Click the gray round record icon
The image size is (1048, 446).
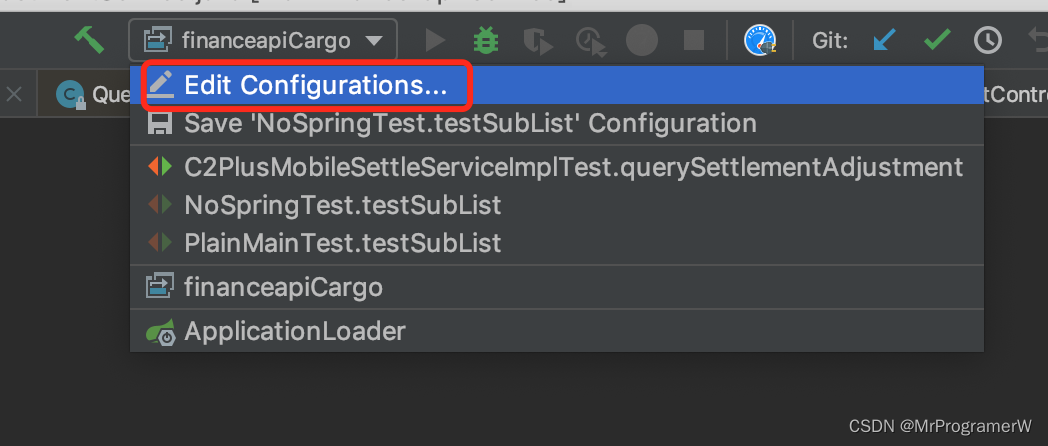point(642,41)
